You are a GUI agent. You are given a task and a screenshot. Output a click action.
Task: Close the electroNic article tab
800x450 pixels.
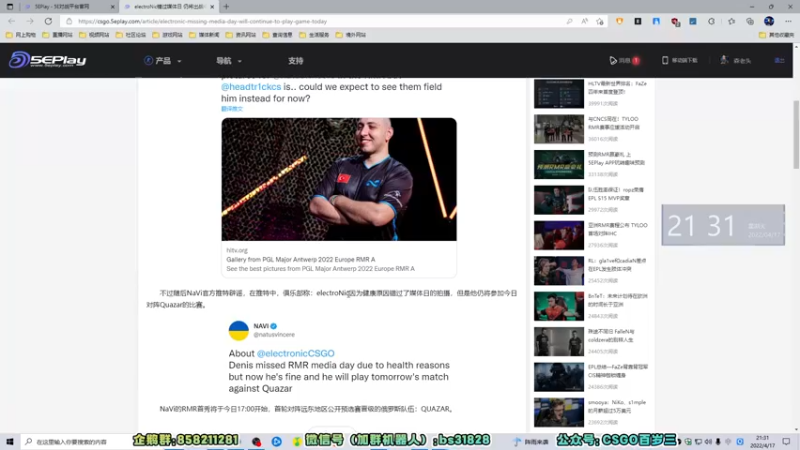[x=212, y=7]
